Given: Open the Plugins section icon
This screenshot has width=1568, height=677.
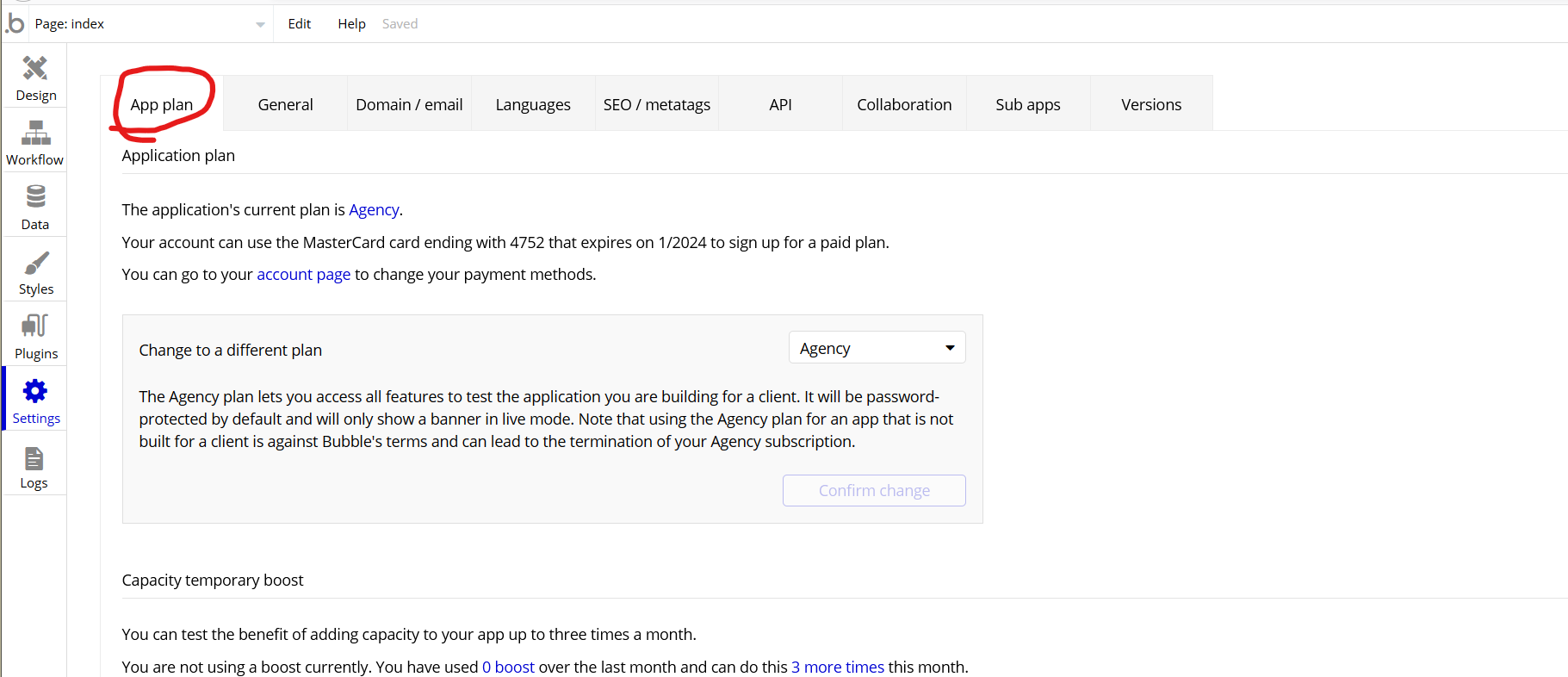Looking at the screenshot, I should pos(35,326).
